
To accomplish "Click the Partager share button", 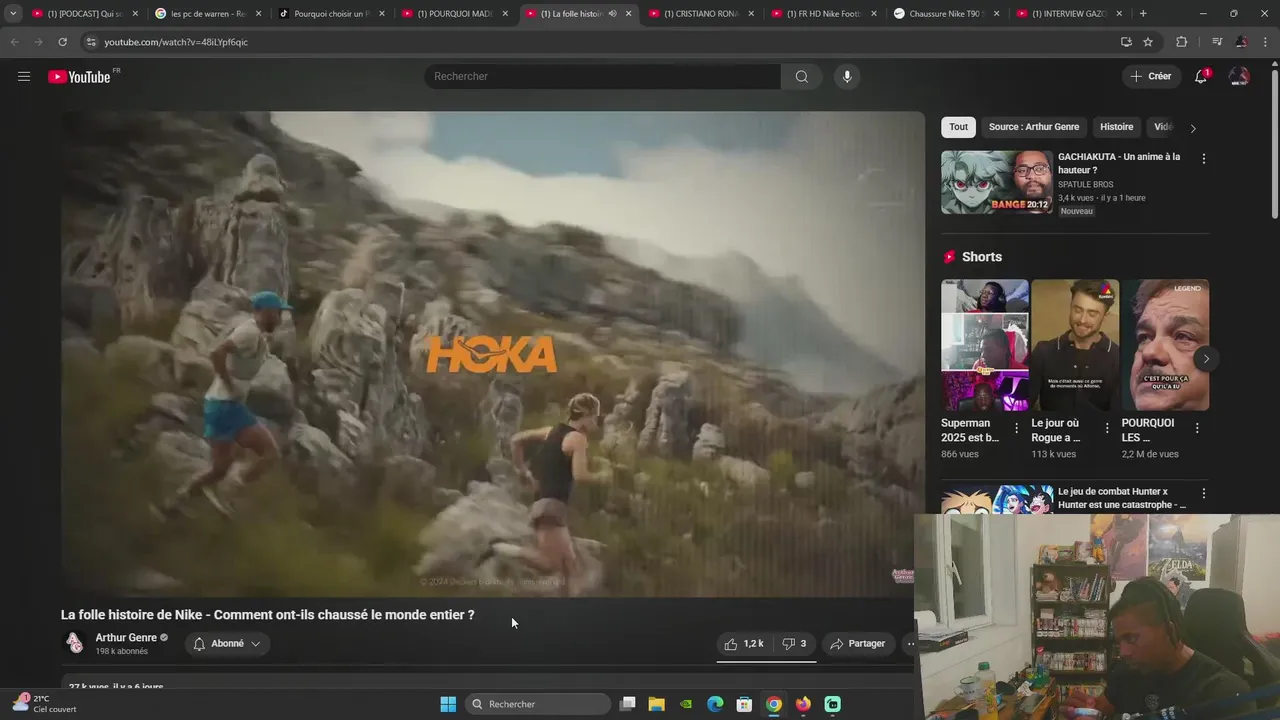I will 857,644.
